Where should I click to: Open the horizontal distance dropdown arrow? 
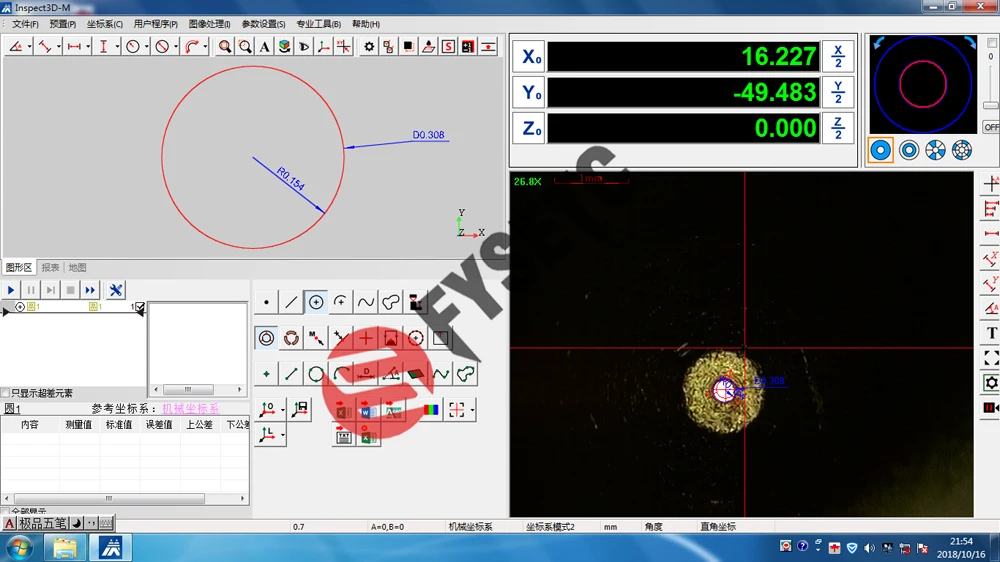coord(88,47)
